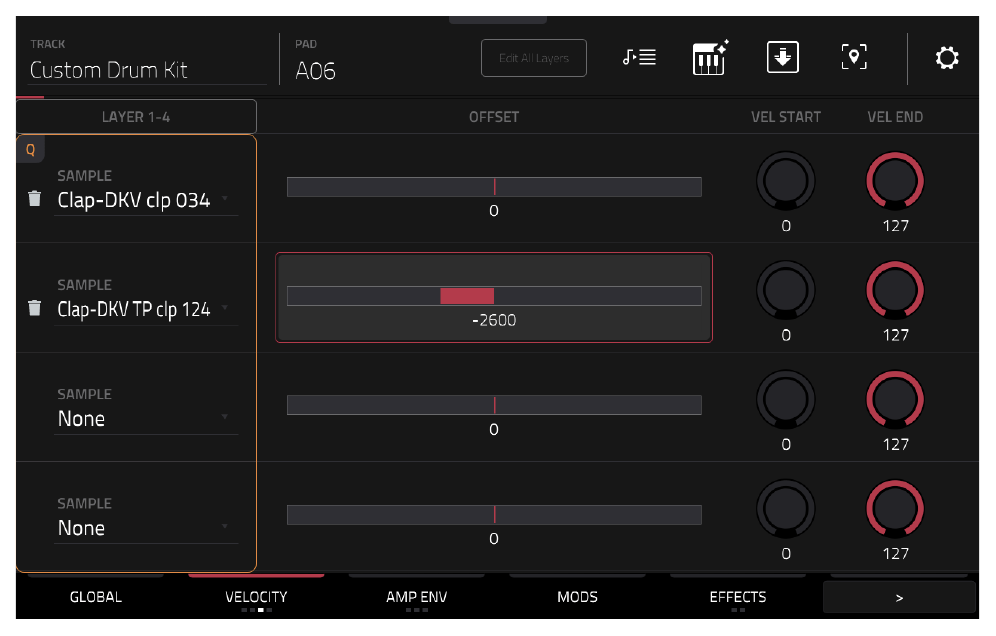The height and width of the screenshot is (636, 996).
Task: Switch to the GLOBAL tab
Action: pos(96,597)
